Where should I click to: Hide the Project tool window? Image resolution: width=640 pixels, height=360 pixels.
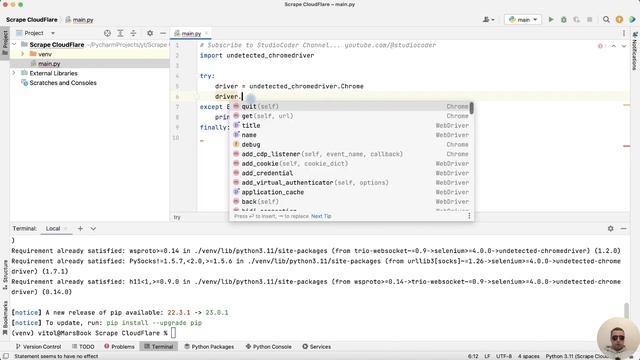(163, 33)
